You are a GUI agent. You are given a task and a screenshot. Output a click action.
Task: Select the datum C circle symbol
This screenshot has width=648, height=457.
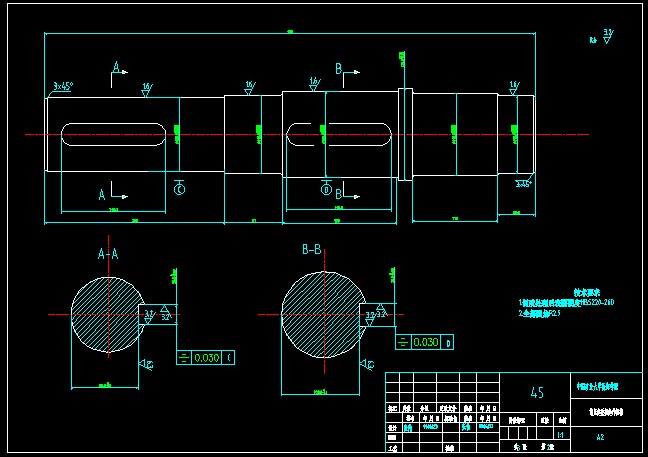180,189
